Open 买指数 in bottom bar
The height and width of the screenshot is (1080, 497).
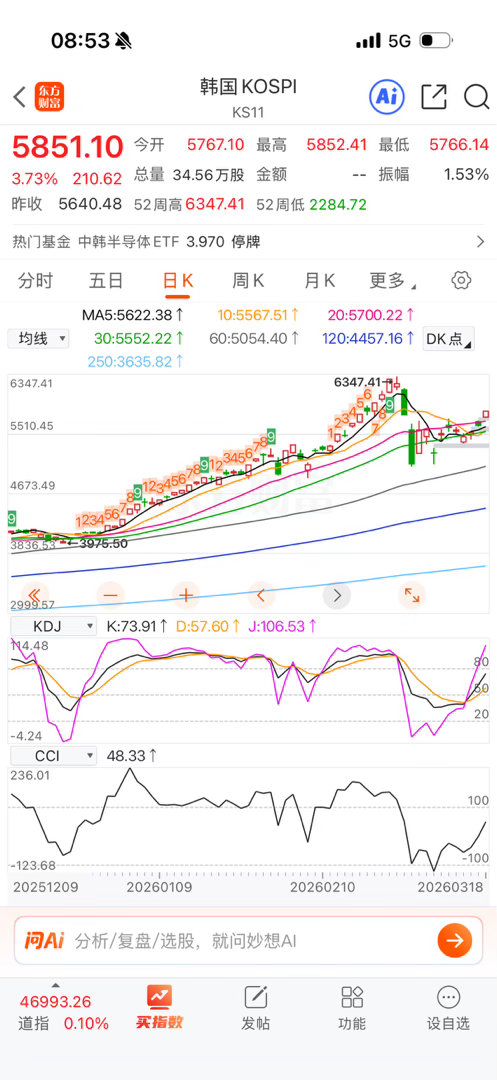pyautogui.click(x=160, y=1008)
